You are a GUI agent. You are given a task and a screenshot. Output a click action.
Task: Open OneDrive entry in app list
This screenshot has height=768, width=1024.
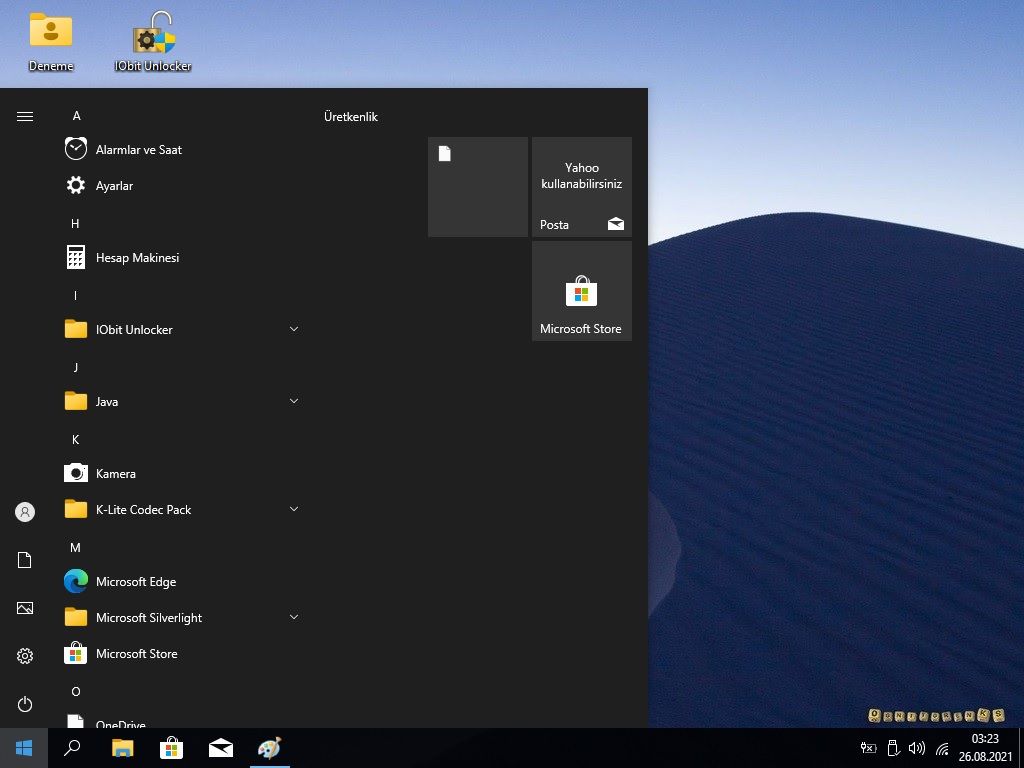[183, 721]
